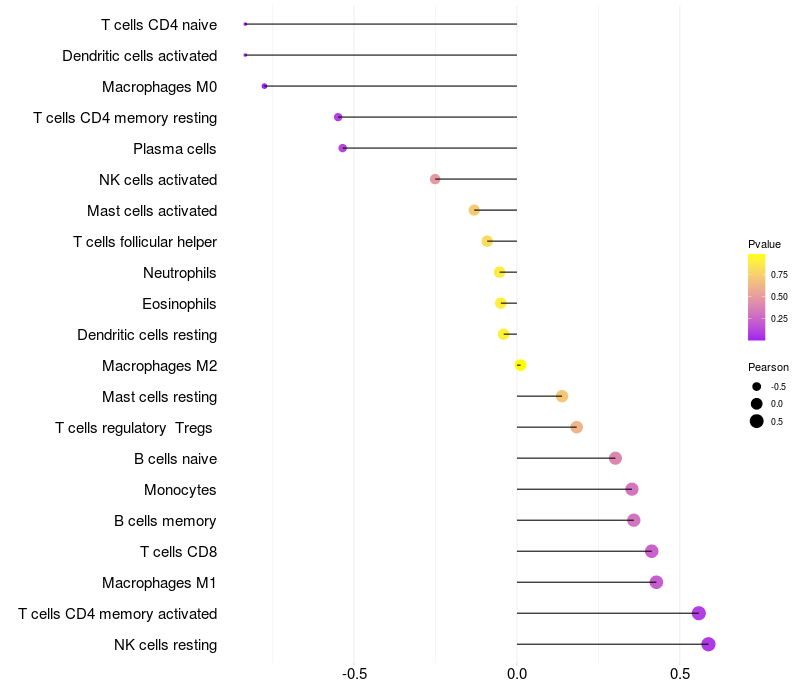Select the T cells CD4 naive dot
Image resolution: width=800 pixels, height=700 pixels.
click(245, 24)
